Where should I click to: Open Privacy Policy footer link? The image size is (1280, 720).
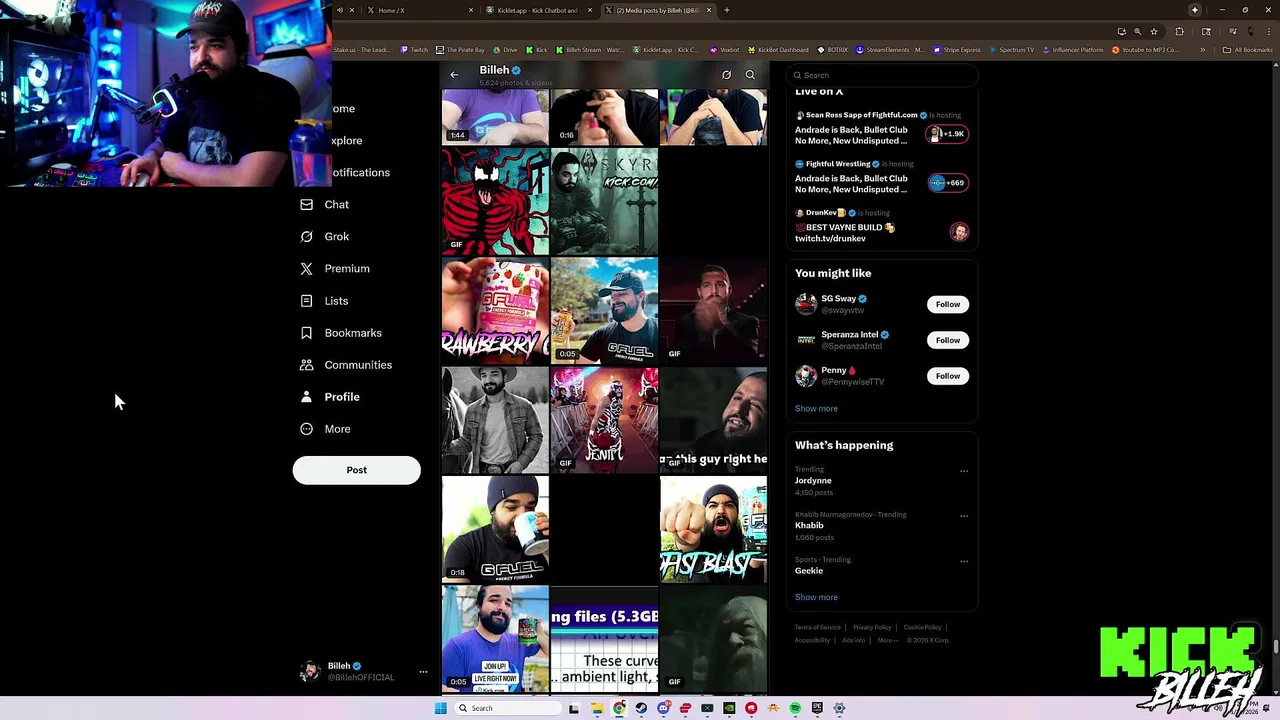(x=872, y=627)
